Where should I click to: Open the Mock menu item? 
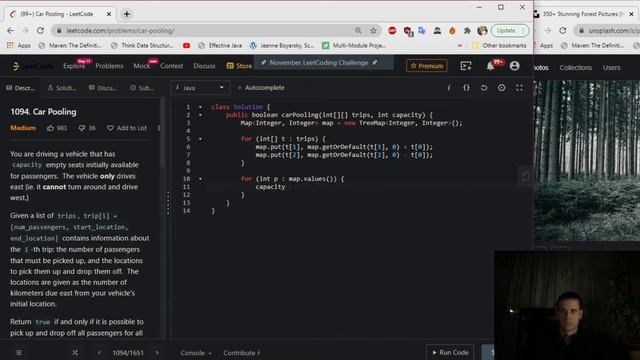pyautogui.click(x=142, y=66)
